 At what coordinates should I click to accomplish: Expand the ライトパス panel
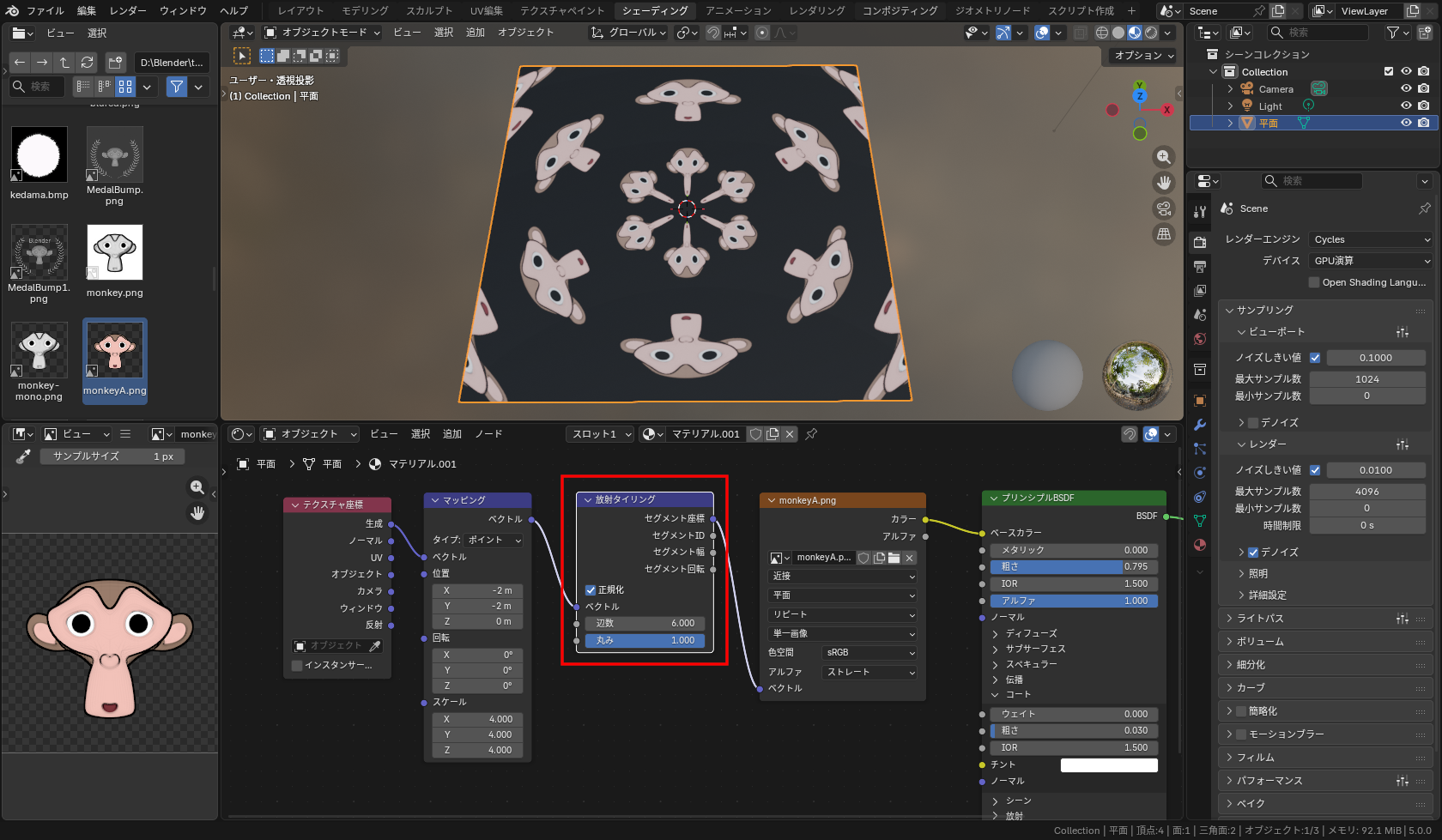click(1324, 619)
